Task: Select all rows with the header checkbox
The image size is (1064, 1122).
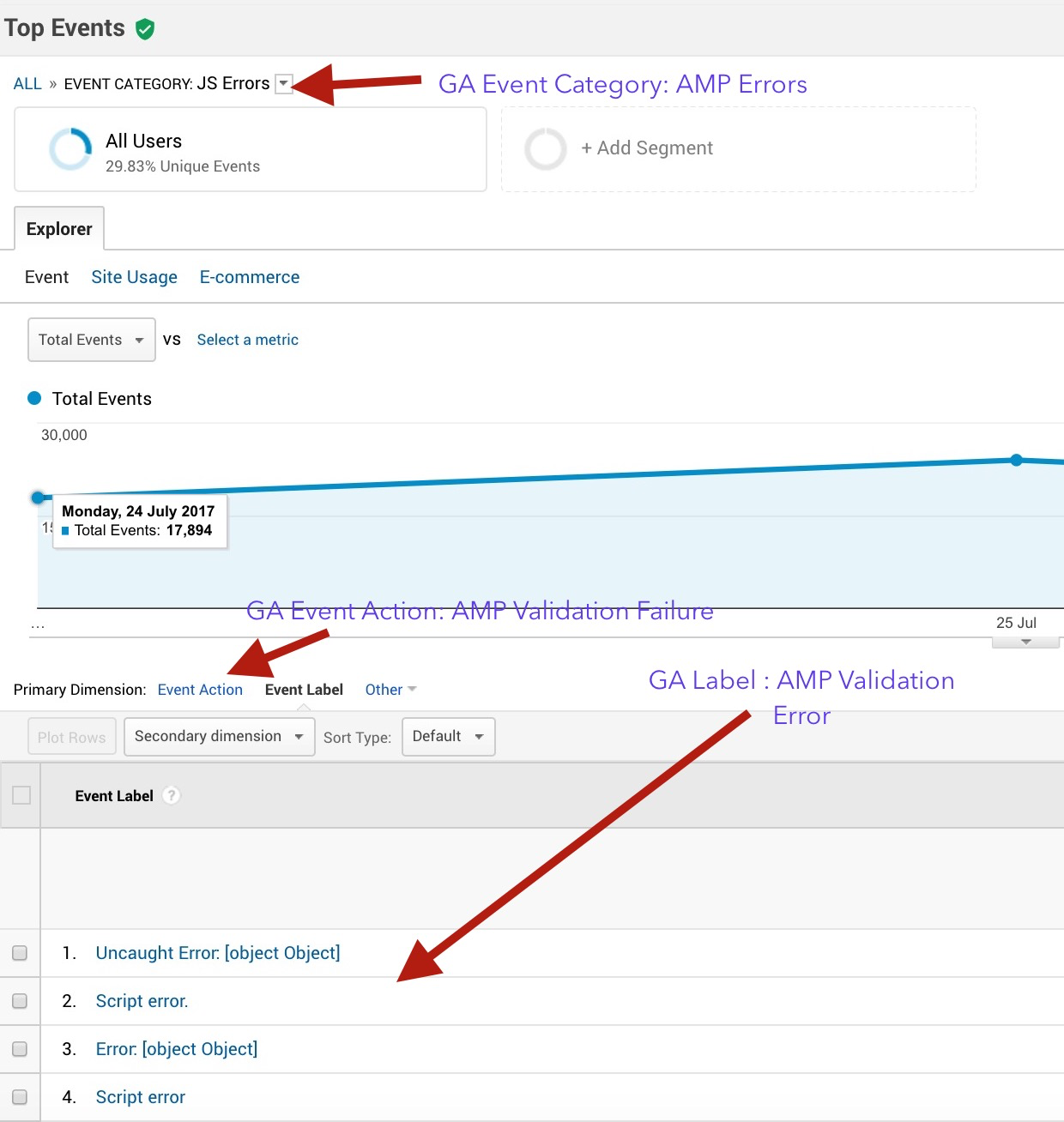Action: [20, 795]
